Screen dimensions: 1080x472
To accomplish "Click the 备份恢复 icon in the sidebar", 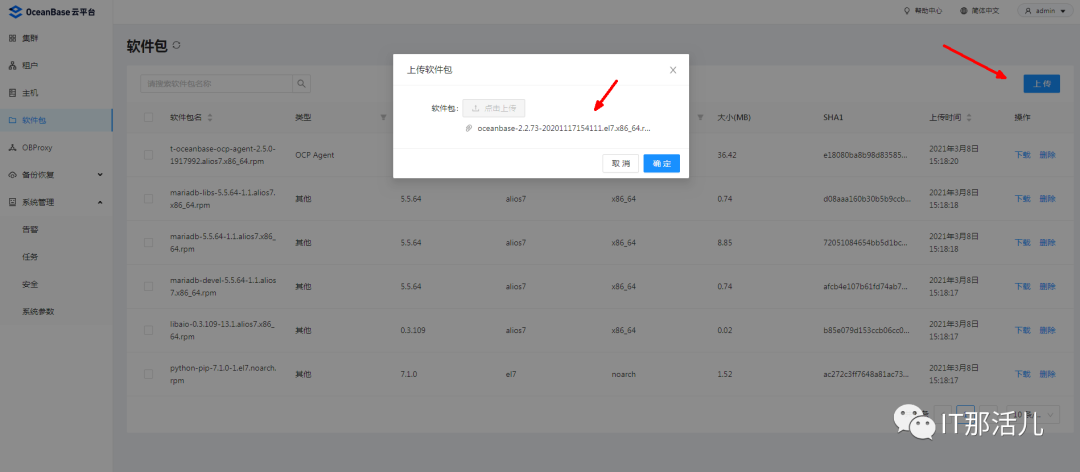I will pyautogui.click(x=12, y=174).
